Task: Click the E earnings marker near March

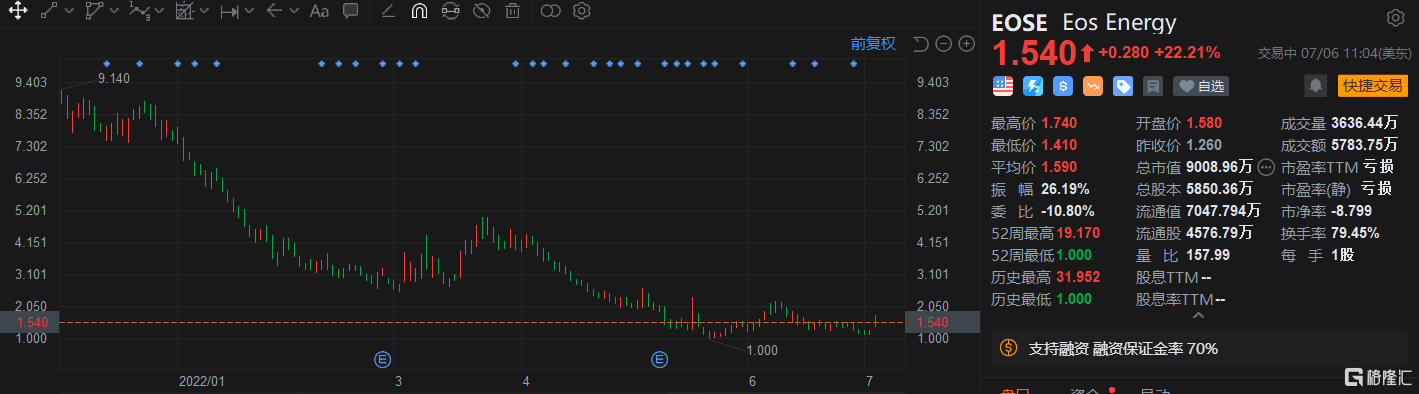Action: [381, 359]
